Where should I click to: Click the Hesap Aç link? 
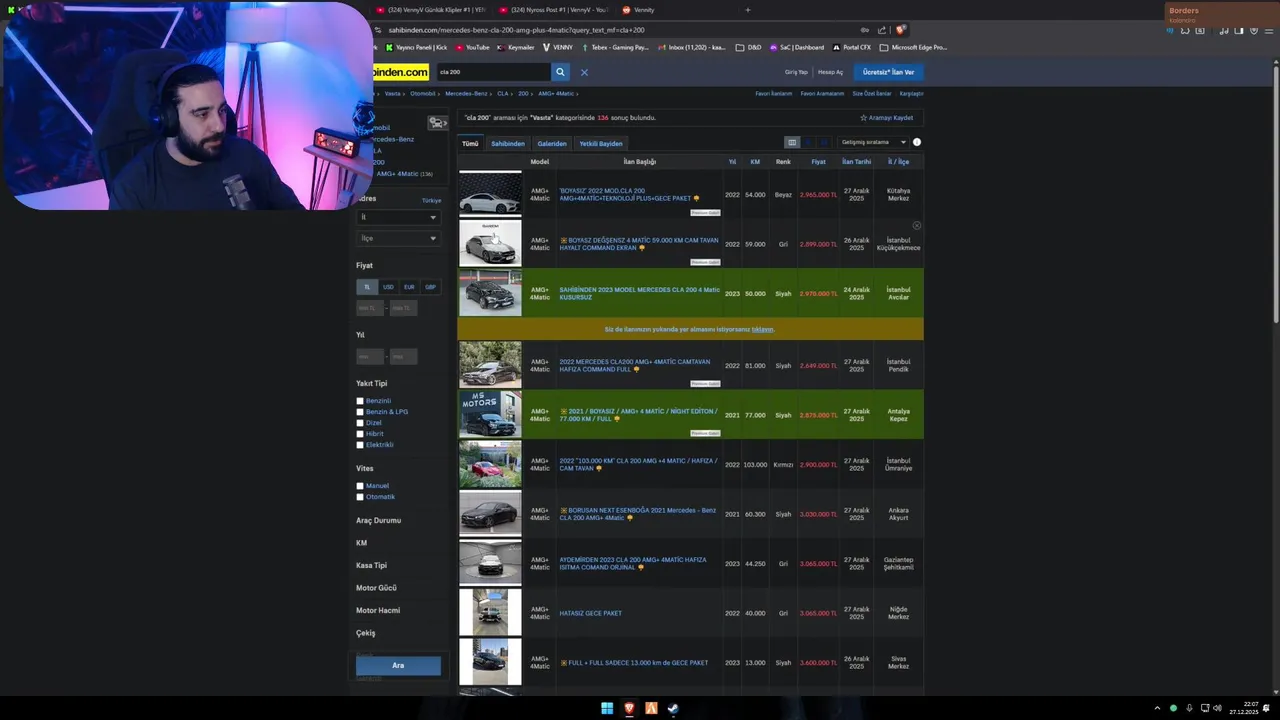[830, 72]
